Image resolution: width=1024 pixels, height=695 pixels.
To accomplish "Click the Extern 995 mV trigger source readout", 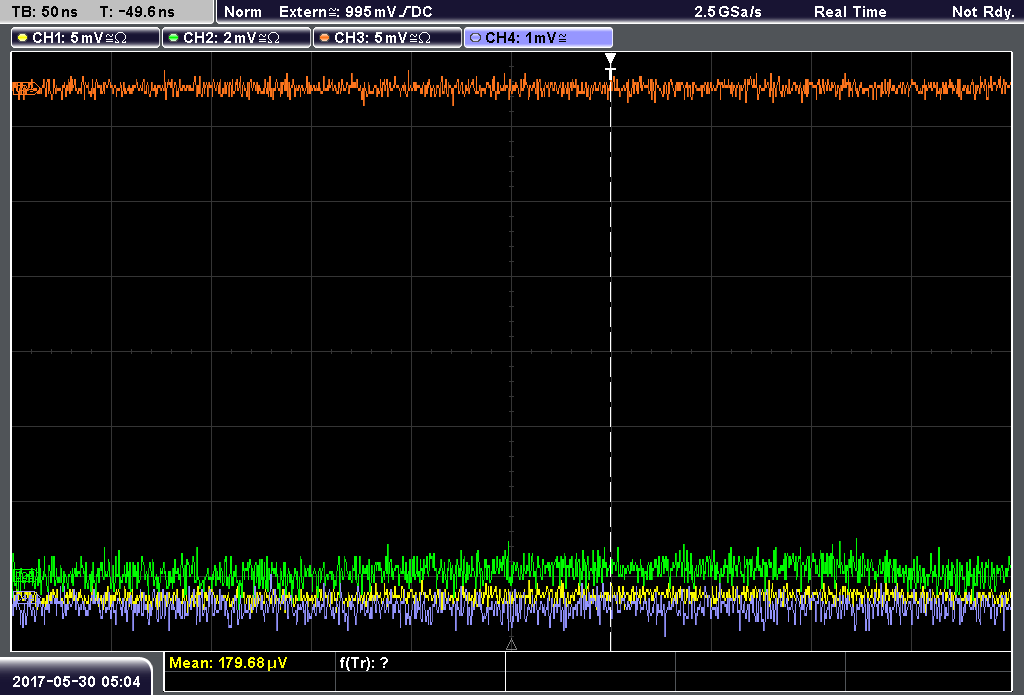I will (355, 12).
